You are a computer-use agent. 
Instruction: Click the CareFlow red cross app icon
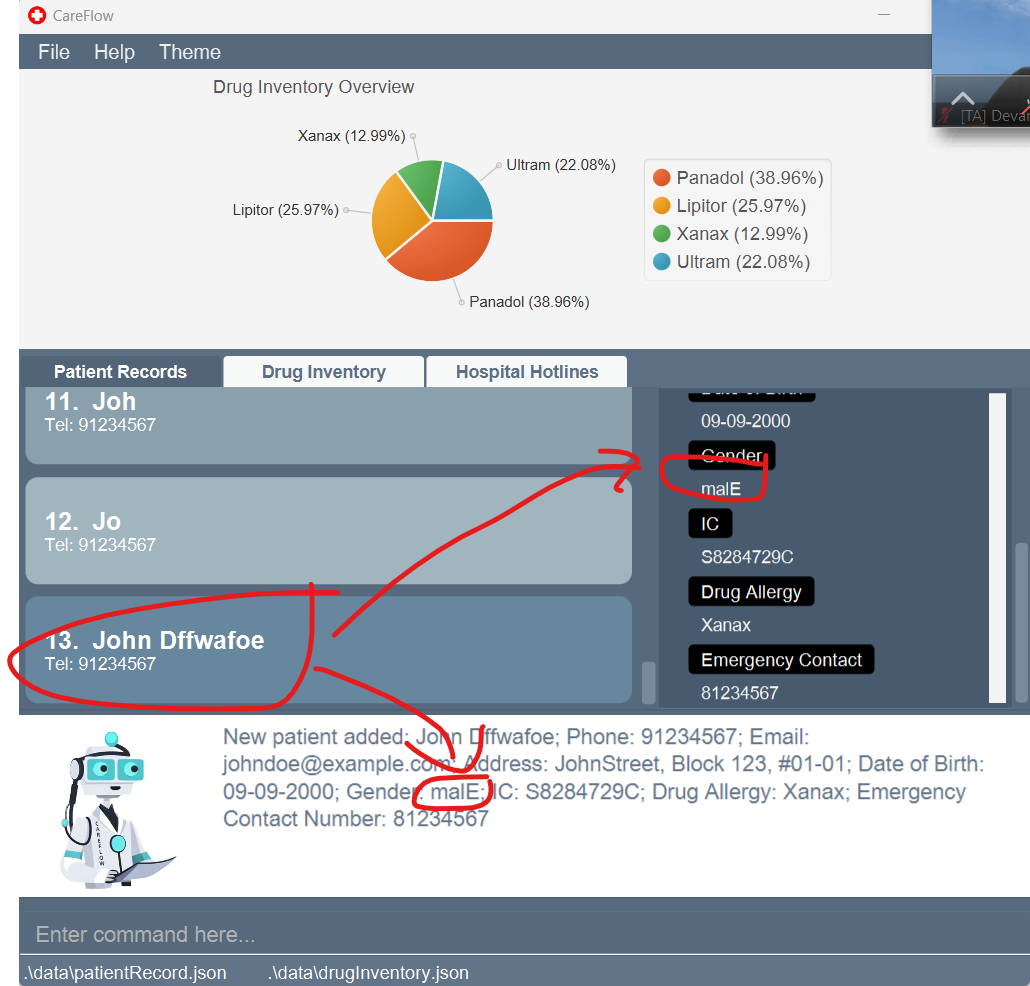(37, 15)
